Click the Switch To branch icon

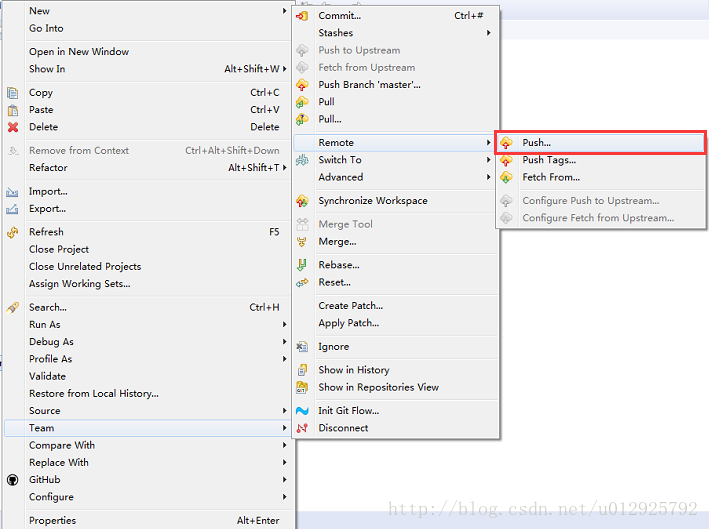click(x=302, y=160)
